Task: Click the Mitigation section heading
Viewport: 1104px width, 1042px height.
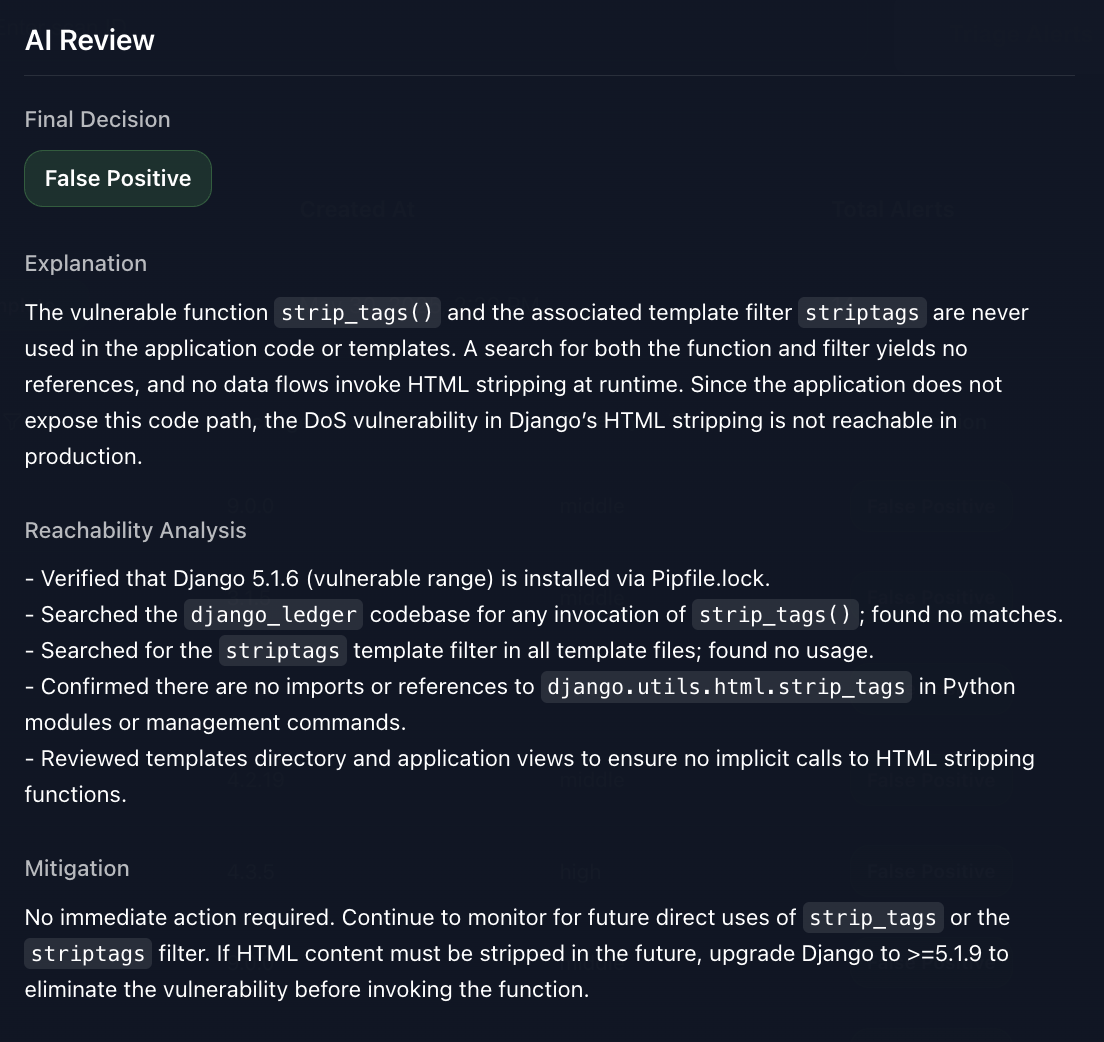Action: coord(77,868)
